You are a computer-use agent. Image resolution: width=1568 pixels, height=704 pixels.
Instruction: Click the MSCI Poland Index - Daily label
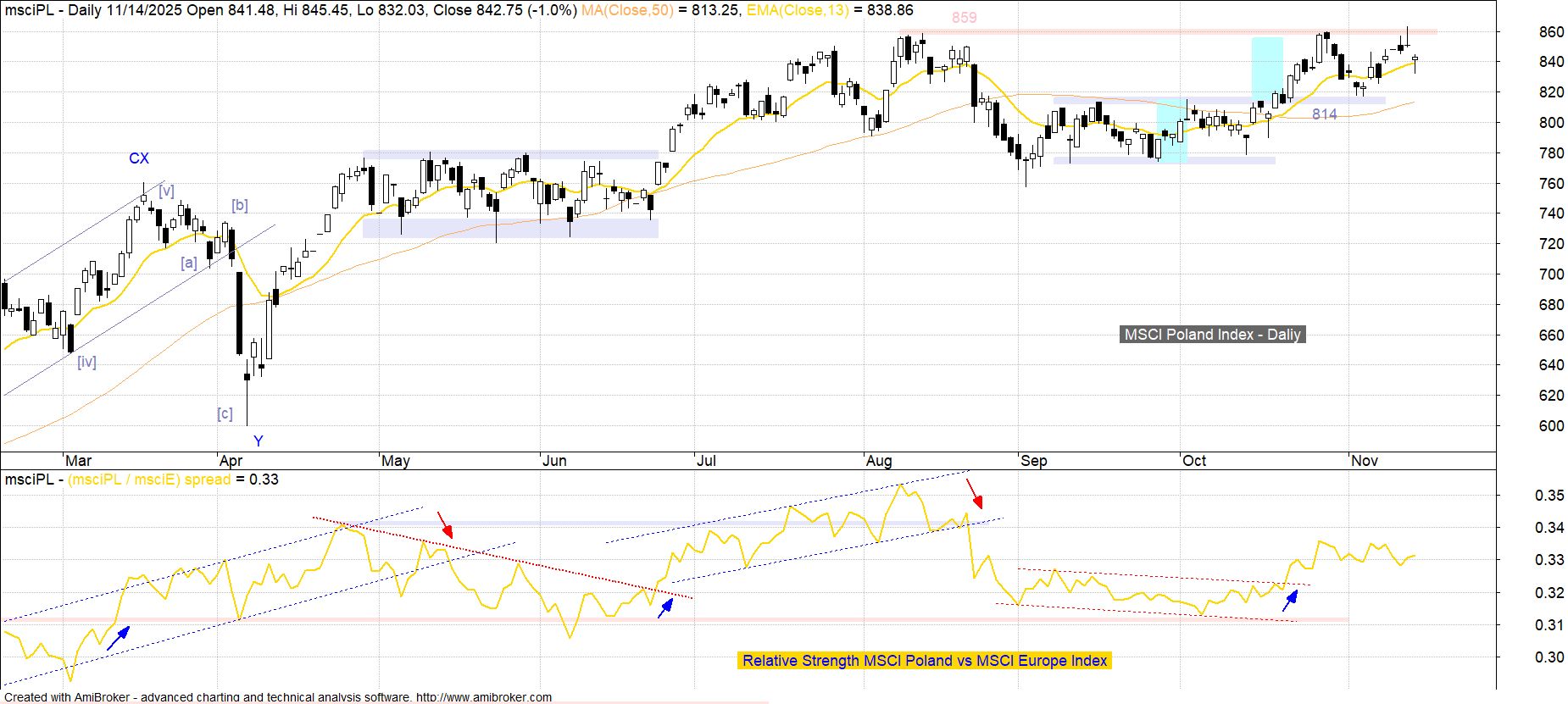(1212, 335)
